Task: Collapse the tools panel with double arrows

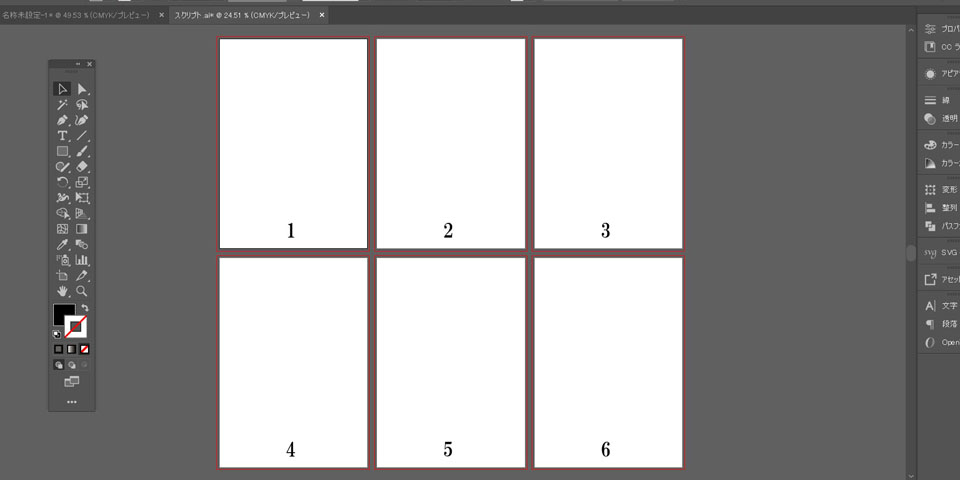Action: (78, 64)
